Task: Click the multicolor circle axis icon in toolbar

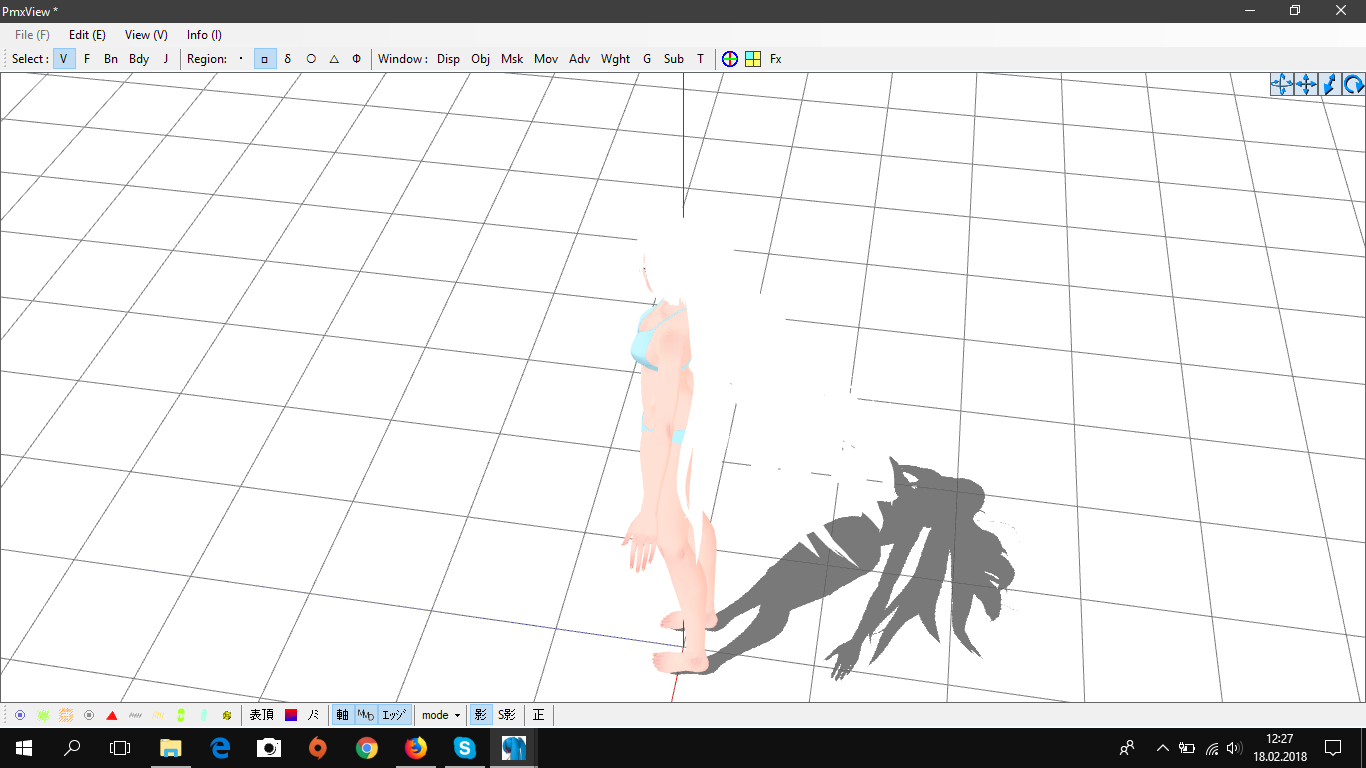Action: click(x=730, y=59)
